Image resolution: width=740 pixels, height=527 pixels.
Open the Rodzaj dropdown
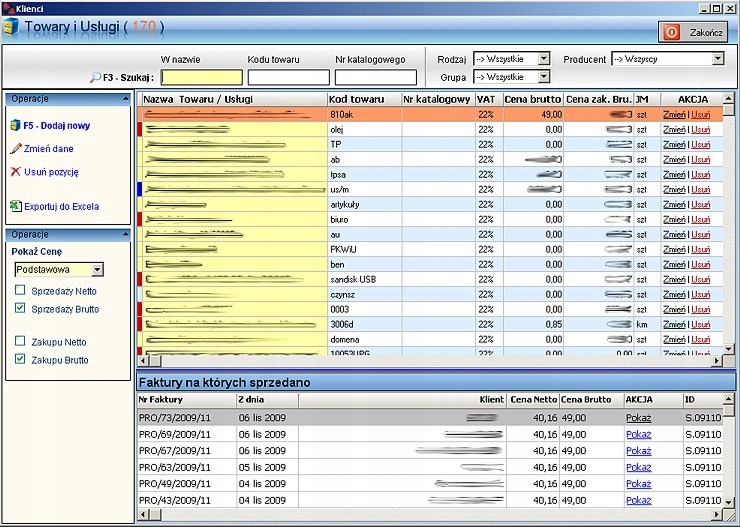point(544,59)
